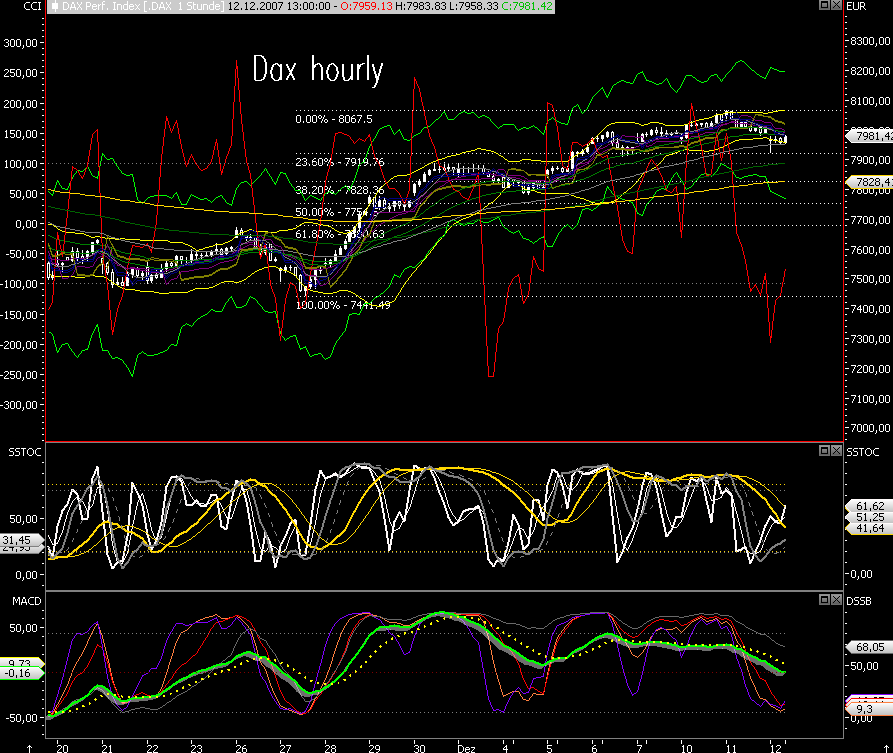
Task: Click the left SSTOC axis label
Action: pos(25,452)
